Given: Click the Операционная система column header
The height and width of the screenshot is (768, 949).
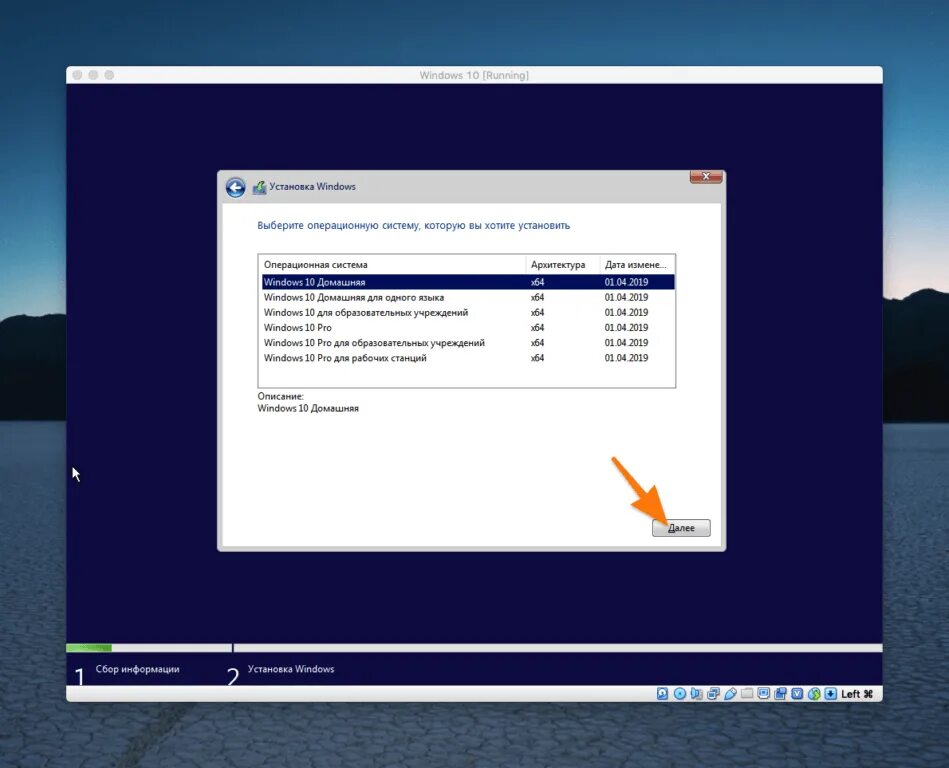Looking at the screenshot, I should click(x=392, y=264).
